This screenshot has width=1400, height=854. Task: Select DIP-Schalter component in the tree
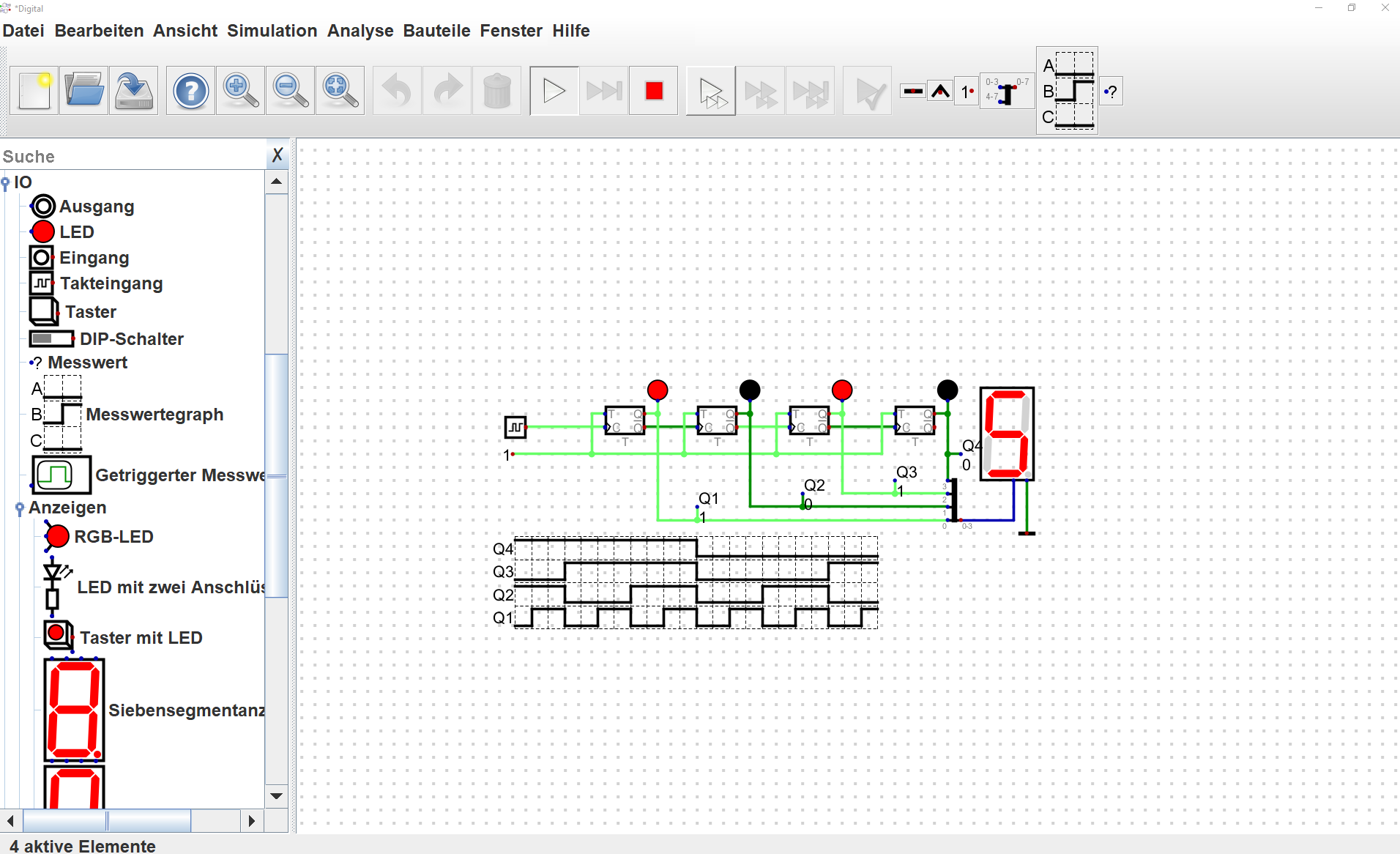(106, 339)
